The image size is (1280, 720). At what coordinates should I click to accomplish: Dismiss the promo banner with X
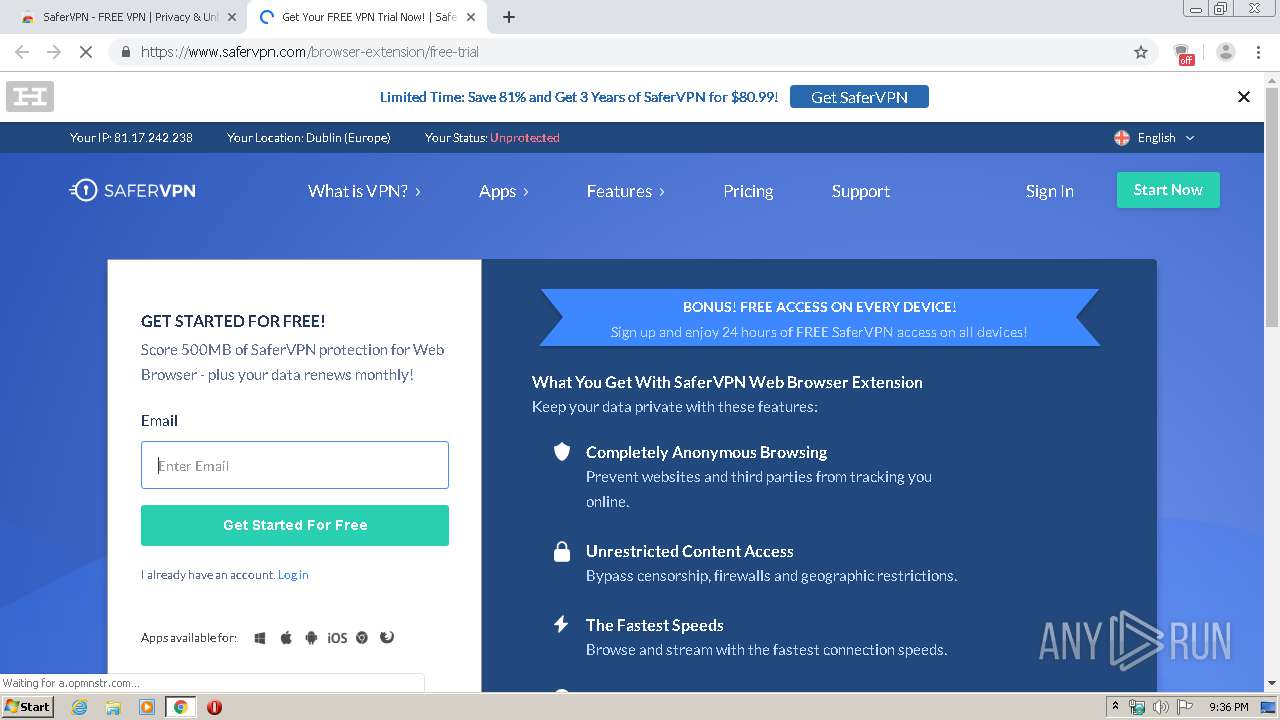tap(1244, 97)
